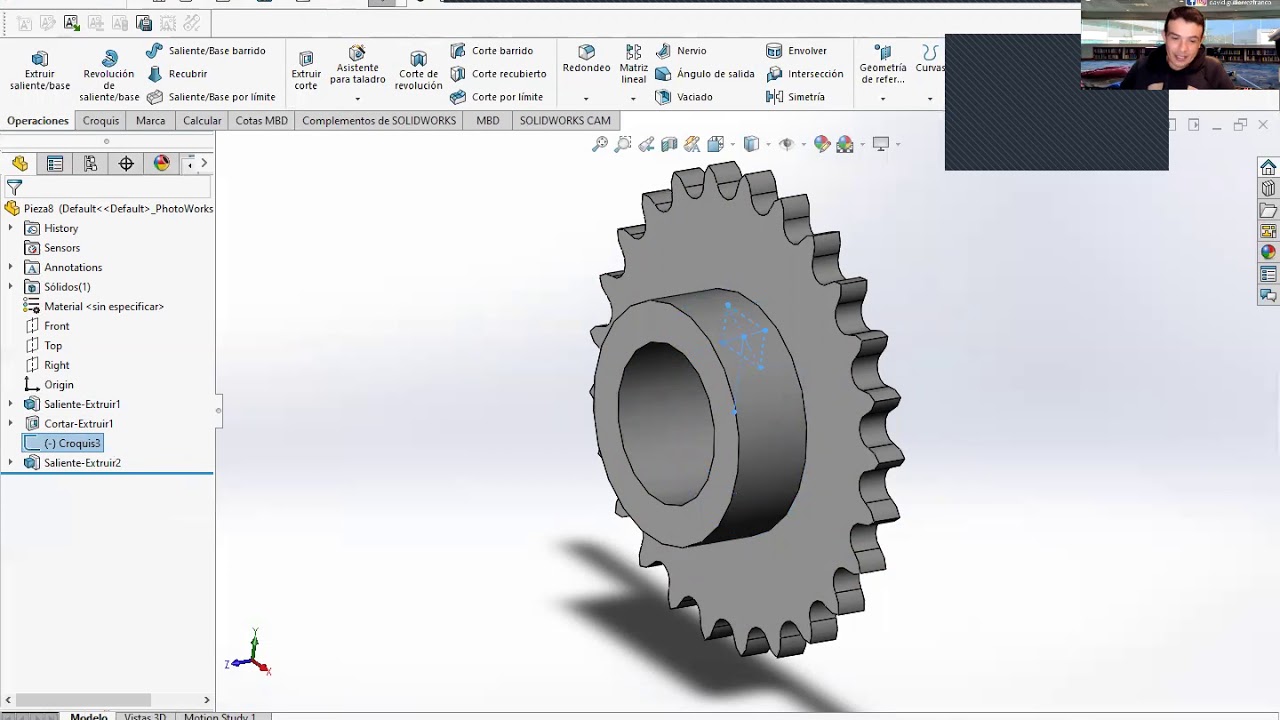Activate the Simetría mirror tool
The image size is (1280, 720).
click(x=796, y=97)
